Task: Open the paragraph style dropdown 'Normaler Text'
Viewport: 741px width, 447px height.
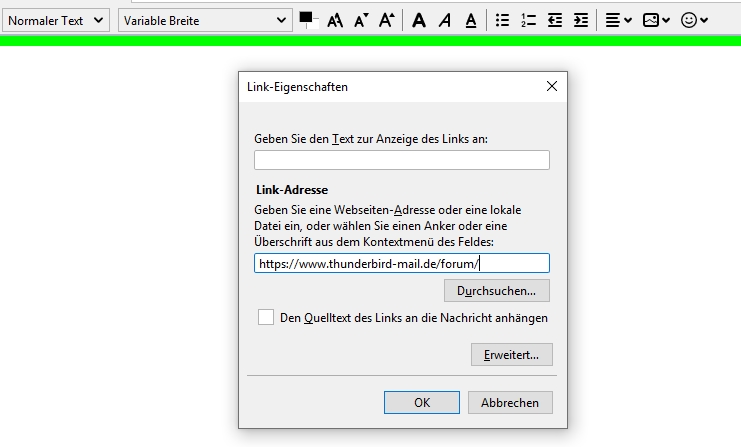Action: pos(57,20)
